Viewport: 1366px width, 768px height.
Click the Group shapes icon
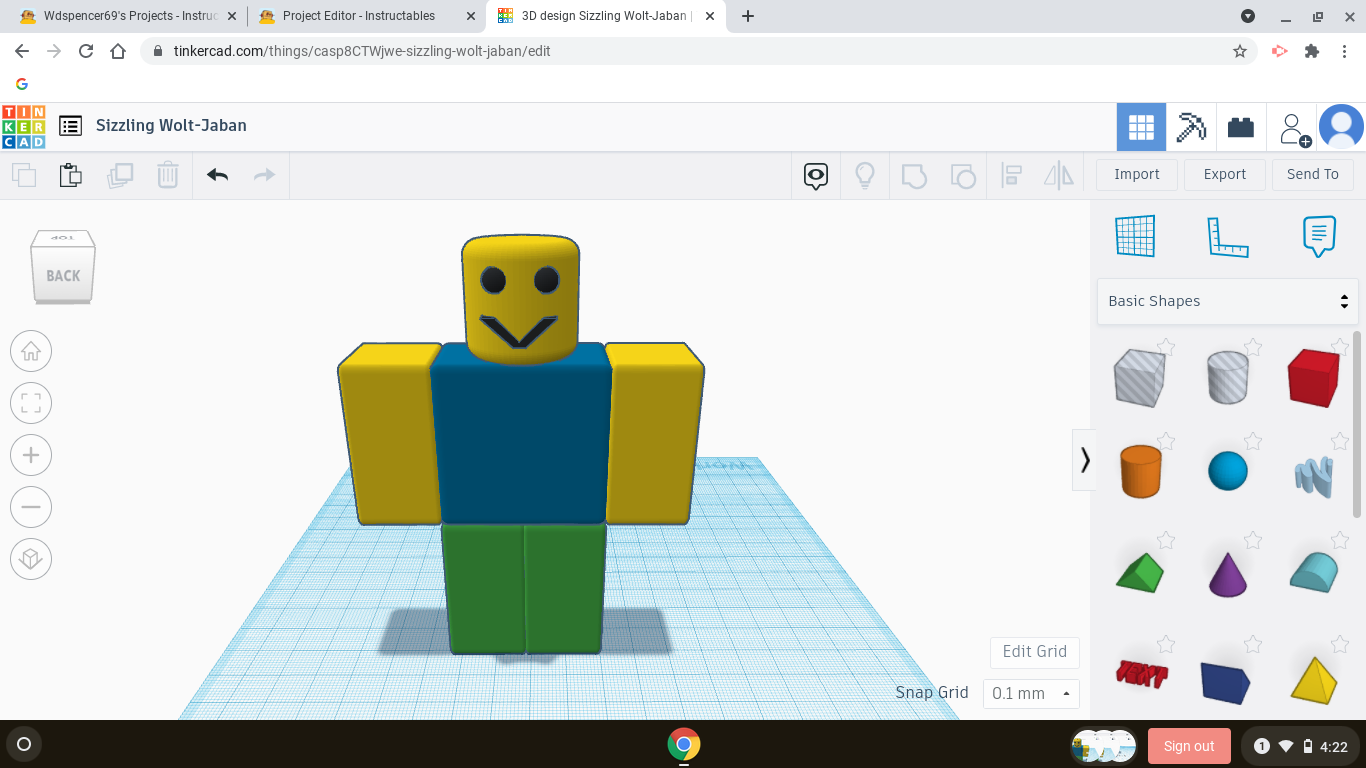(x=914, y=176)
